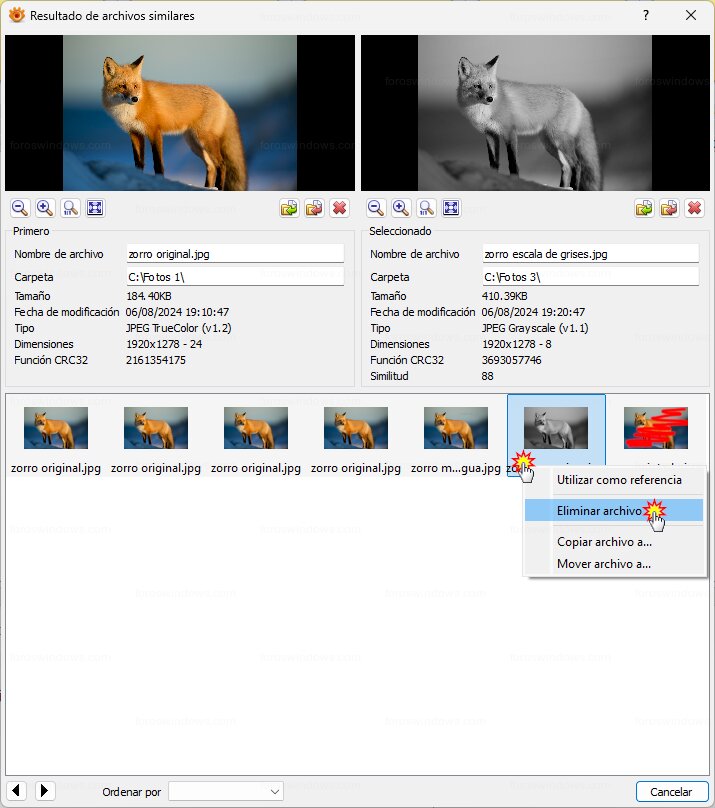This screenshot has width=715, height=808.
Task: Click the color fox preview image
Action: pos(180,113)
